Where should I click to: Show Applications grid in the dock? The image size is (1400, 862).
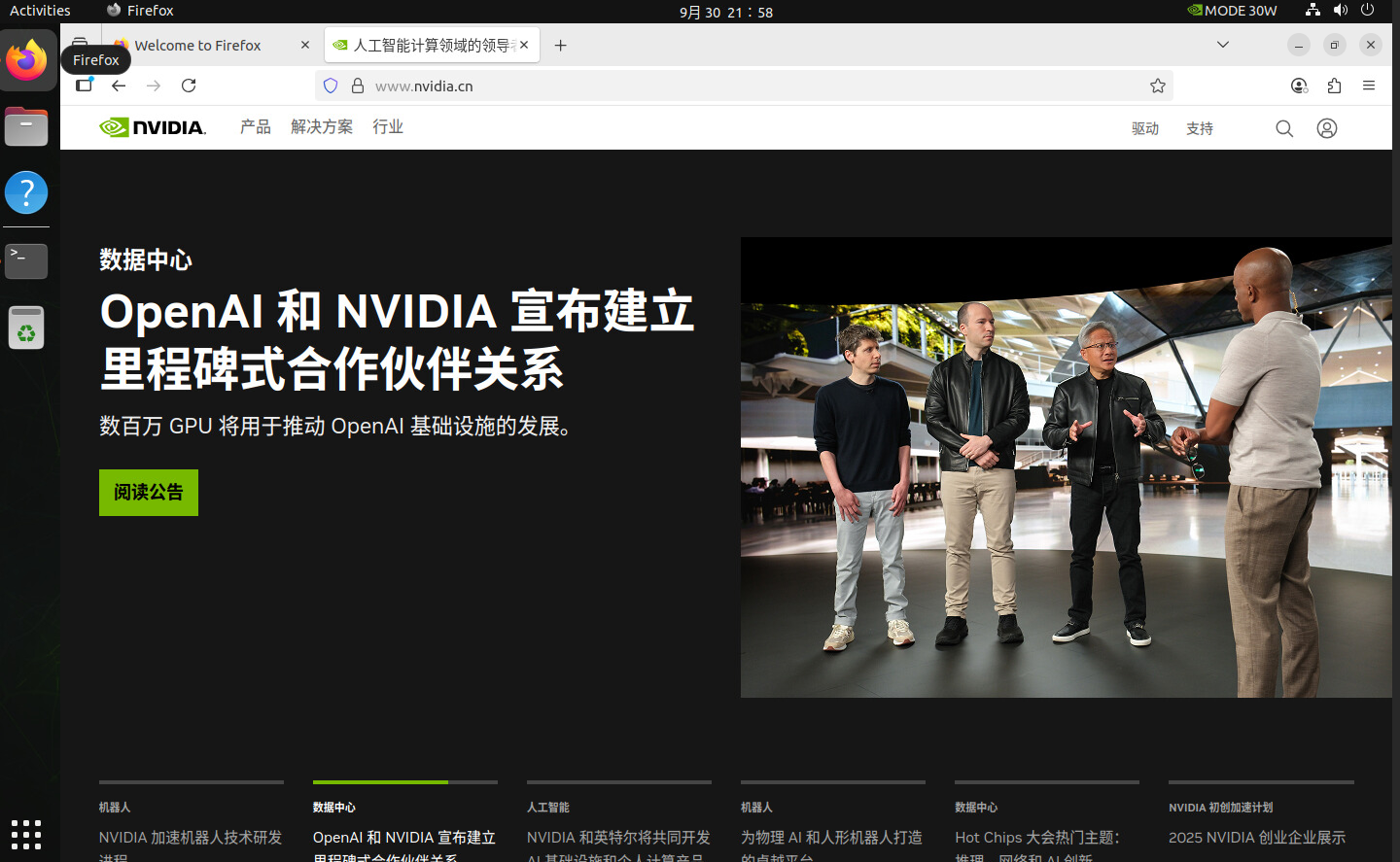click(x=26, y=834)
